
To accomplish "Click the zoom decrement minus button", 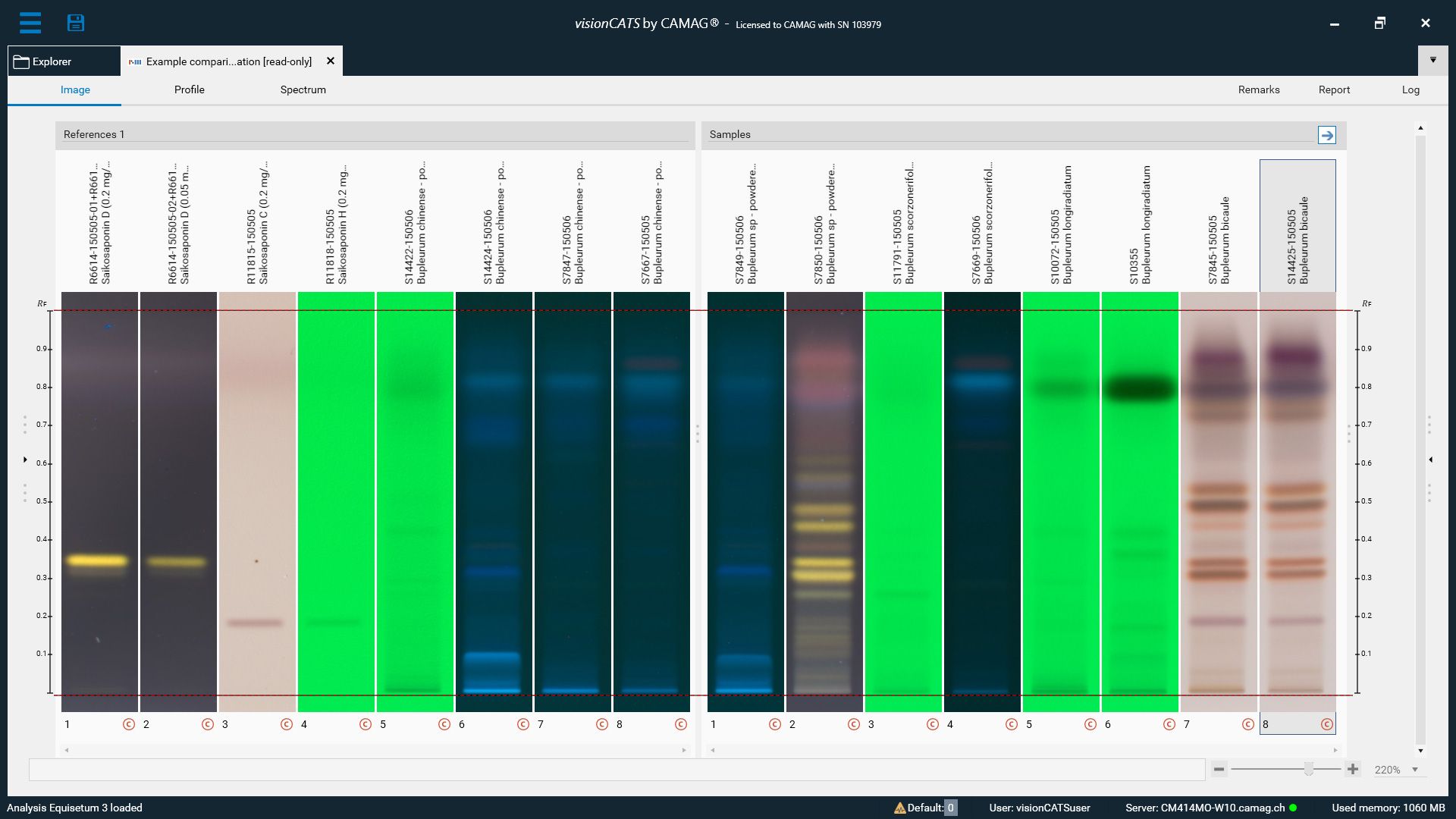I will 1221,769.
